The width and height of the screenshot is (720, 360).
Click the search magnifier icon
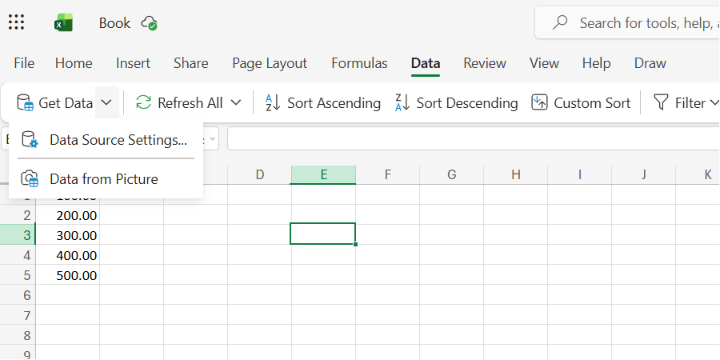coord(560,22)
